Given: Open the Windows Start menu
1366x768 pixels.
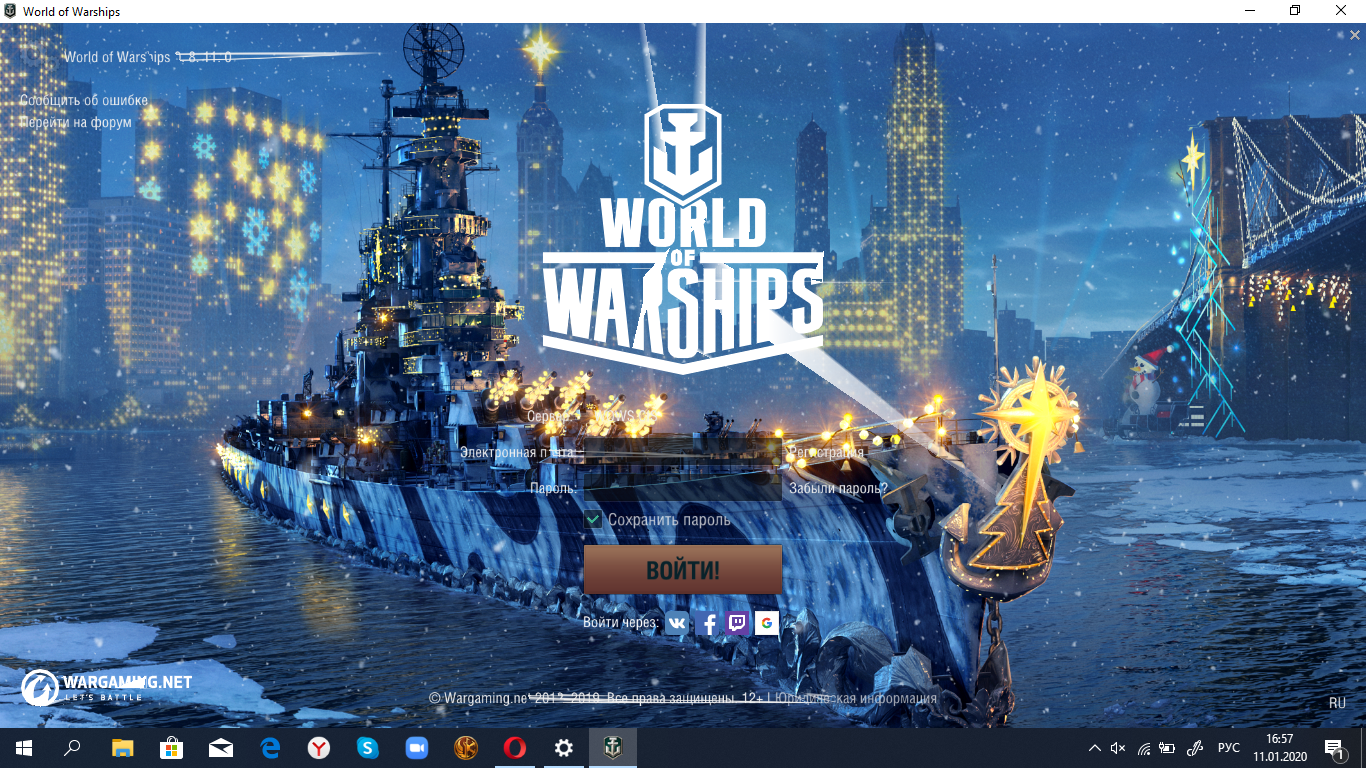Looking at the screenshot, I should (x=24, y=748).
